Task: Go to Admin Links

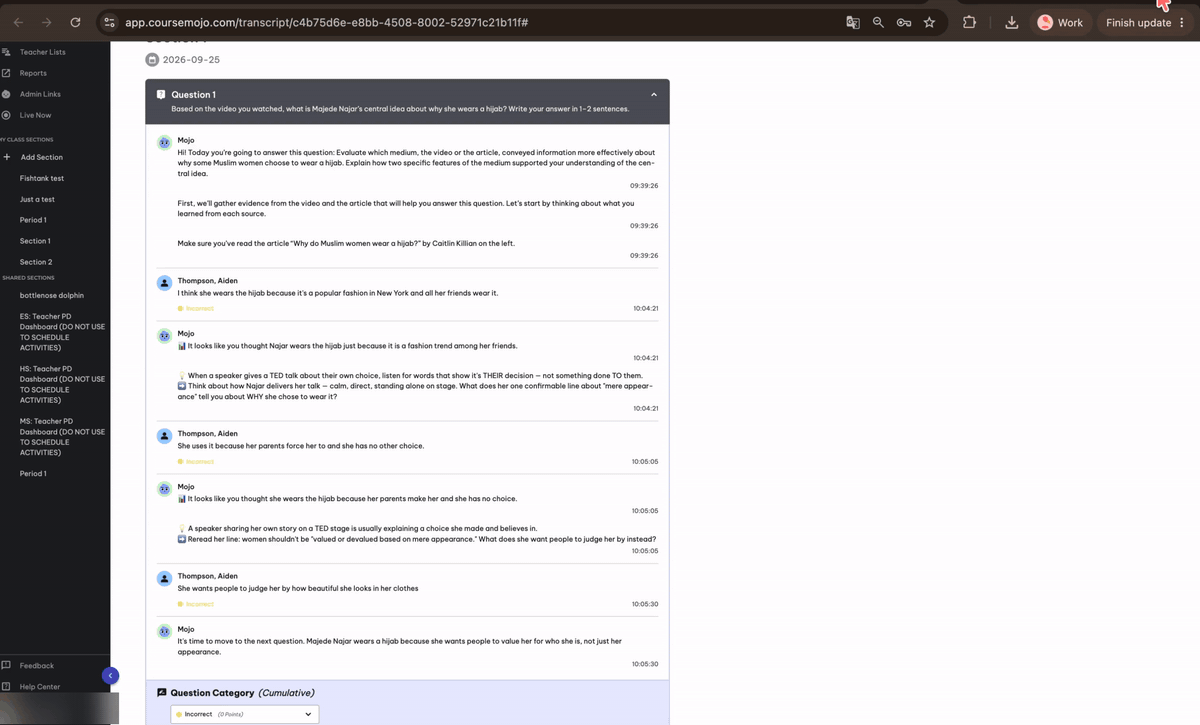Action: coord(40,94)
